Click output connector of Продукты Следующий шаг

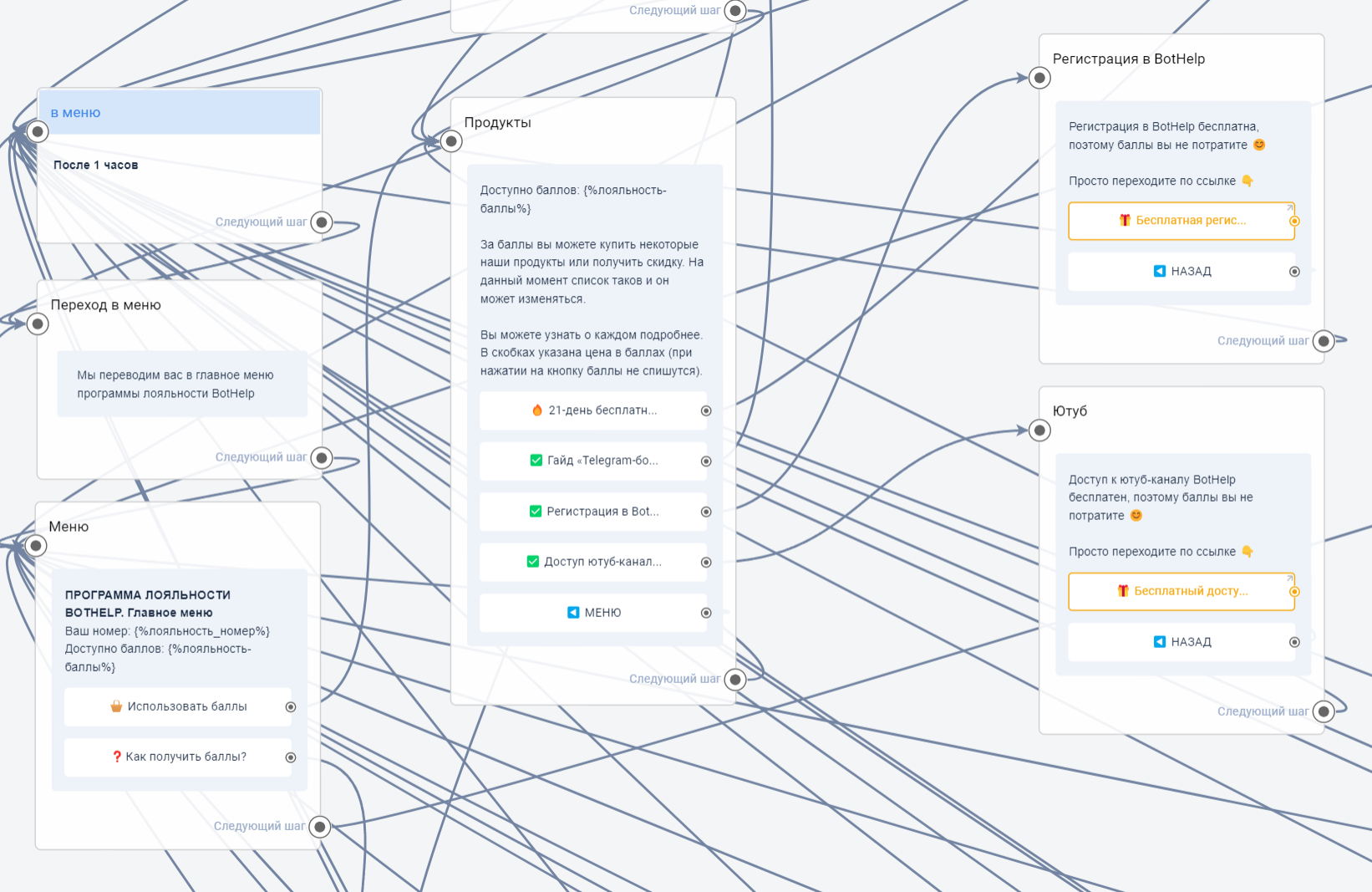[x=735, y=680]
